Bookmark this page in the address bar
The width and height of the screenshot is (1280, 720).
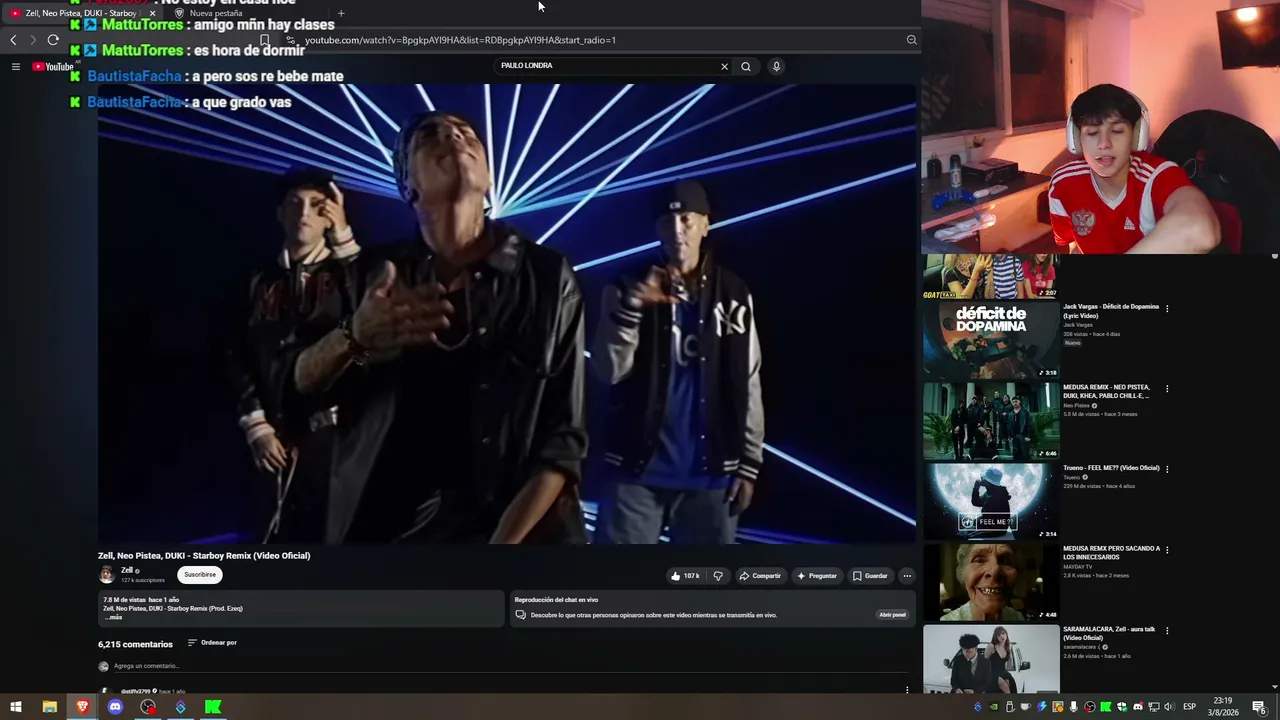point(264,40)
